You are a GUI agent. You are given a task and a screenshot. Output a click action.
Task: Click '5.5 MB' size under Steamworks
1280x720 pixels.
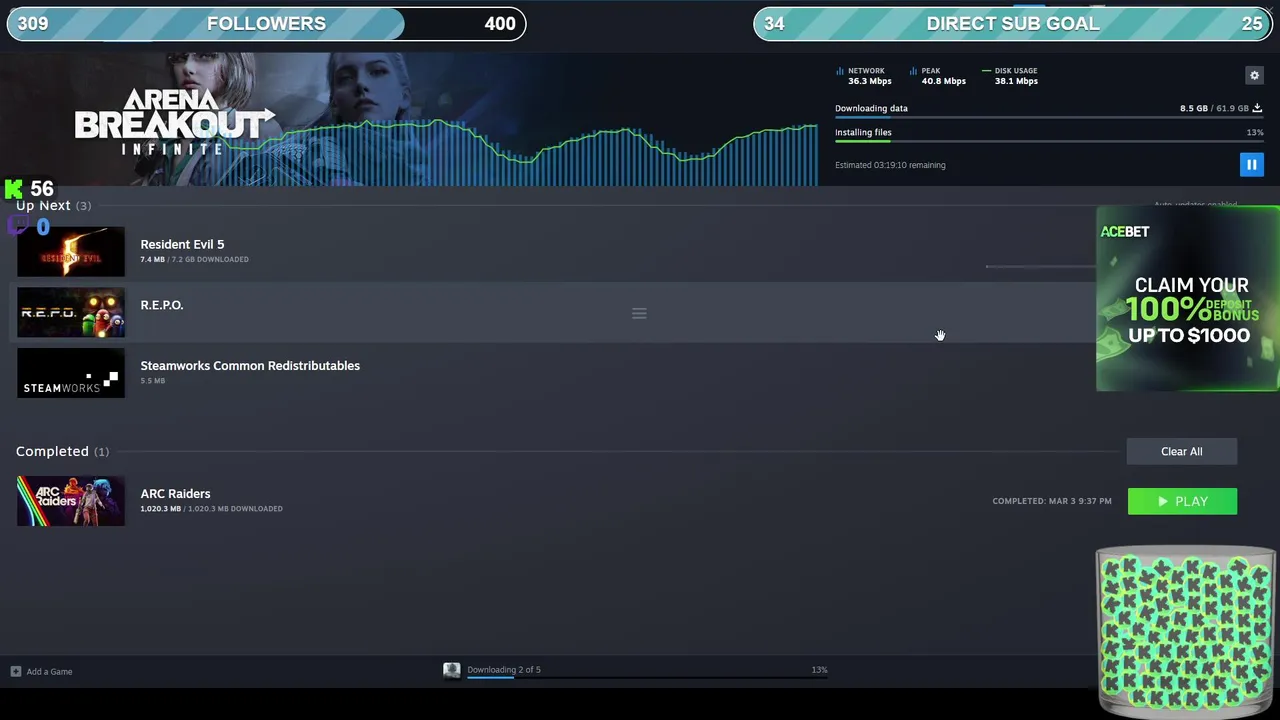point(153,381)
